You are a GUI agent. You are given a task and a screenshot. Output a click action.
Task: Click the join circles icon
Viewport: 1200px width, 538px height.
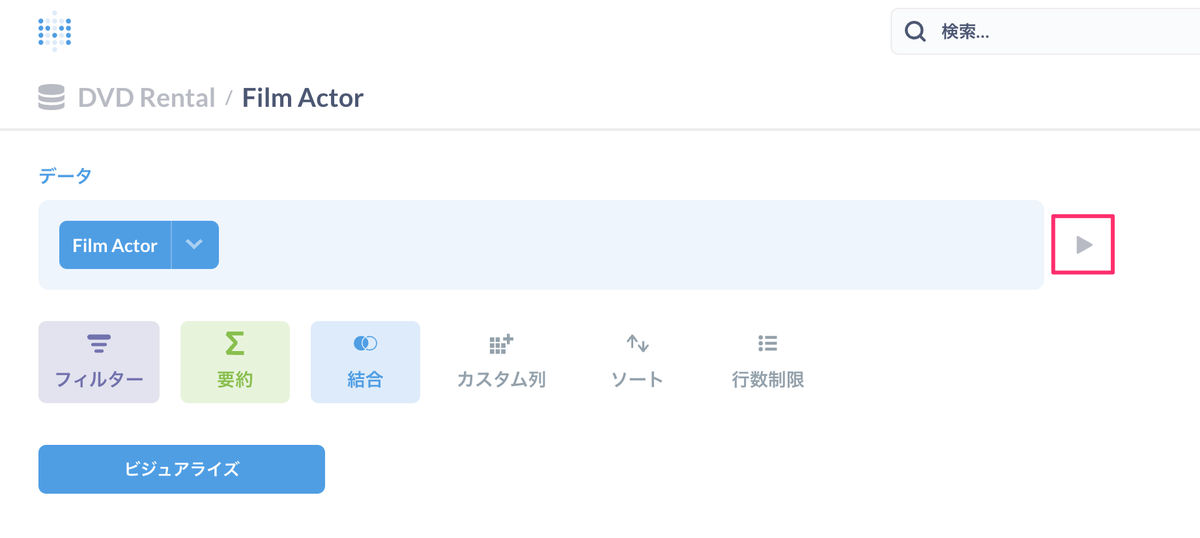pos(365,344)
